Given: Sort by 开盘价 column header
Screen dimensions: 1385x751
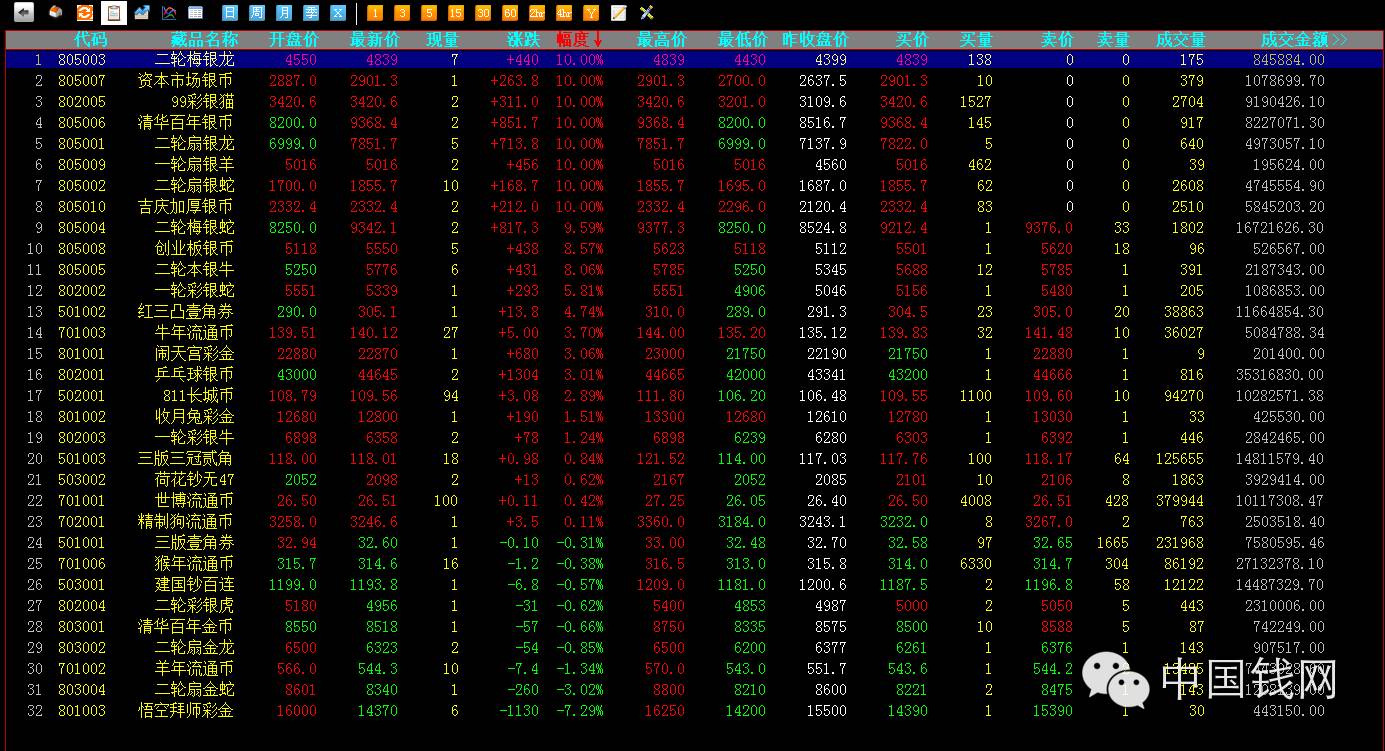Looking at the screenshot, I should tap(294, 40).
